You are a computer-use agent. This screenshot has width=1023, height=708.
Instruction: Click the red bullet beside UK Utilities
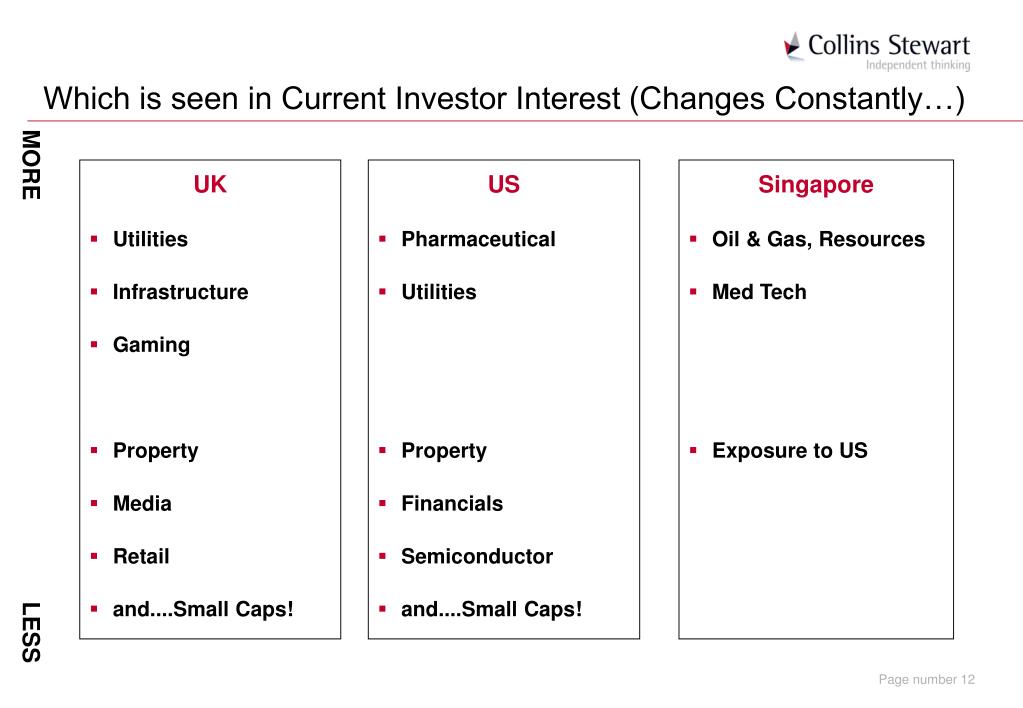pyautogui.click(x=94, y=239)
